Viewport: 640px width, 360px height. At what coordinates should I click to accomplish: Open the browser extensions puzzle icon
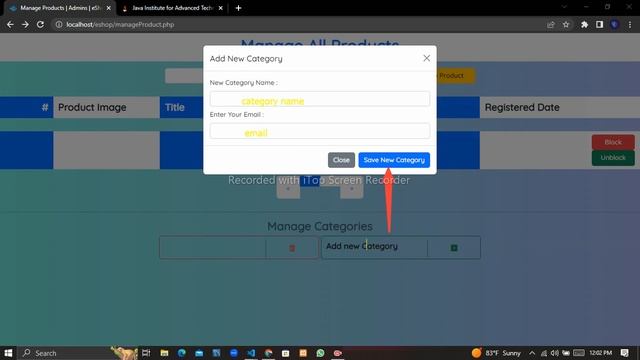tap(584, 24)
